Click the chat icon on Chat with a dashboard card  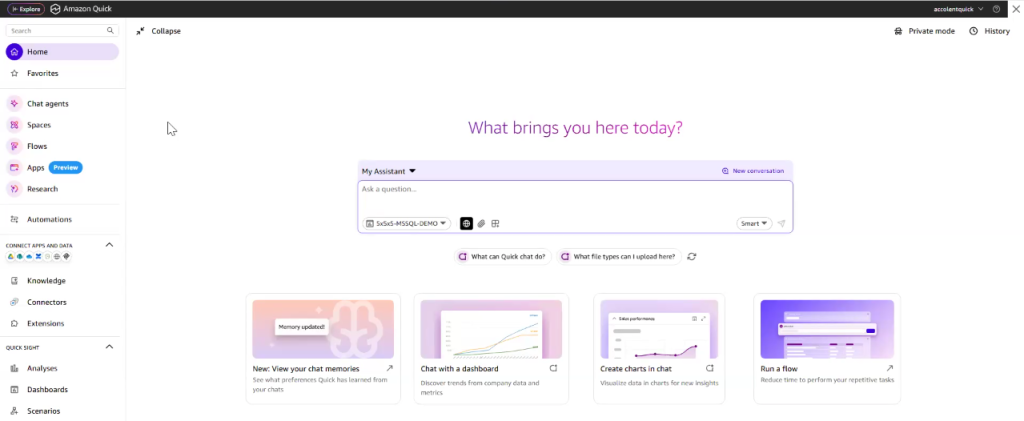tap(553, 368)
